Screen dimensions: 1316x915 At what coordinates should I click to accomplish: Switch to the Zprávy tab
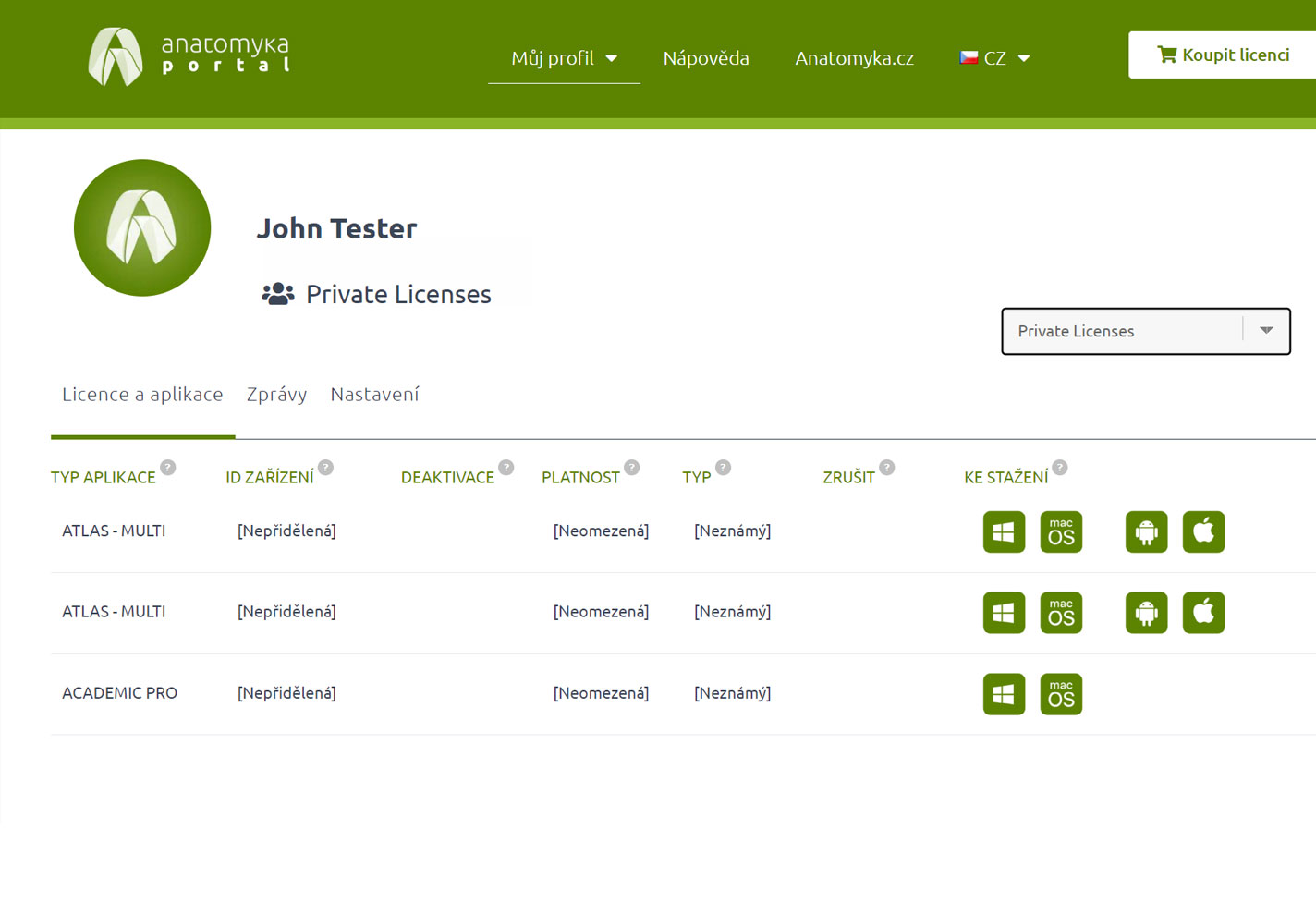click(x=276, y=395)
